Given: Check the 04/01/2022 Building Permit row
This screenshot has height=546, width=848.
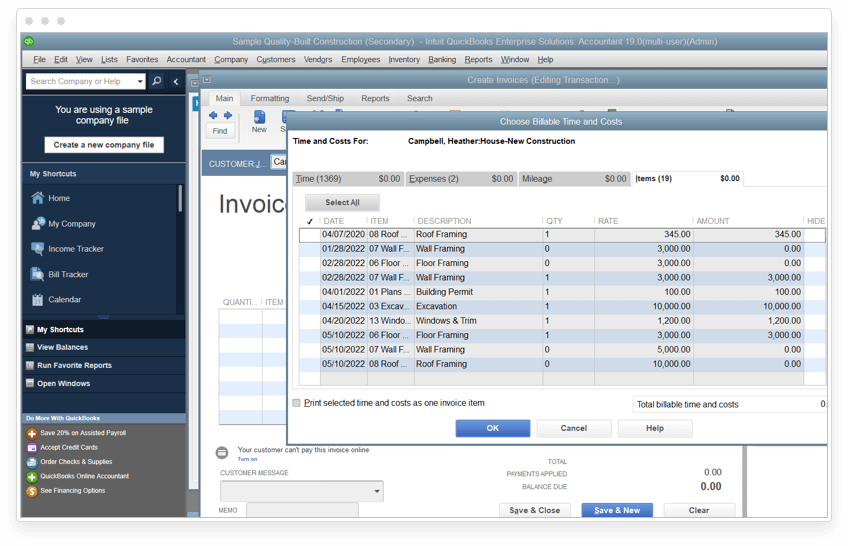Looking at the screenshot, I should tap(310, 292).
